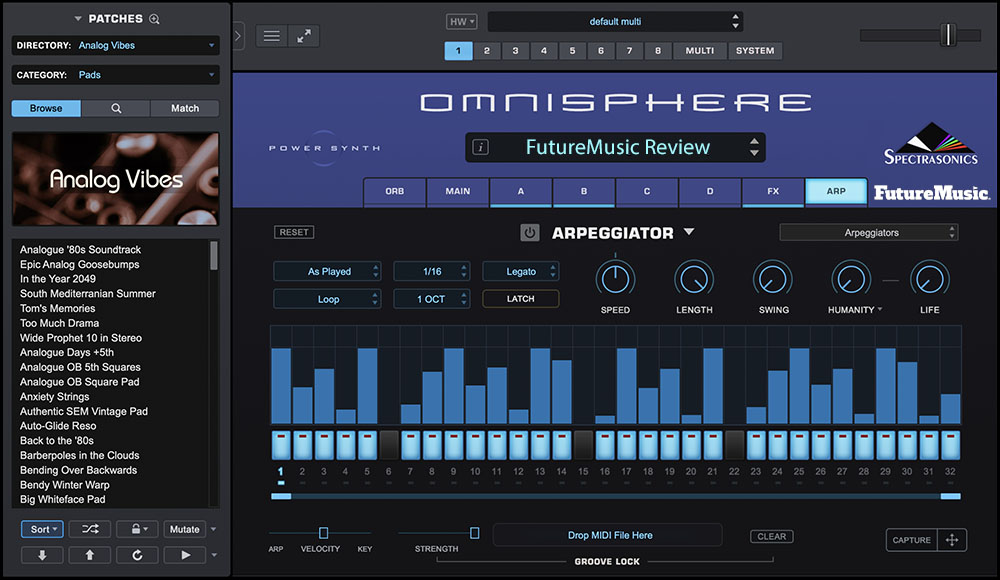
Task: Click the refresh circular arrow icon
Action: coord(137,555)
